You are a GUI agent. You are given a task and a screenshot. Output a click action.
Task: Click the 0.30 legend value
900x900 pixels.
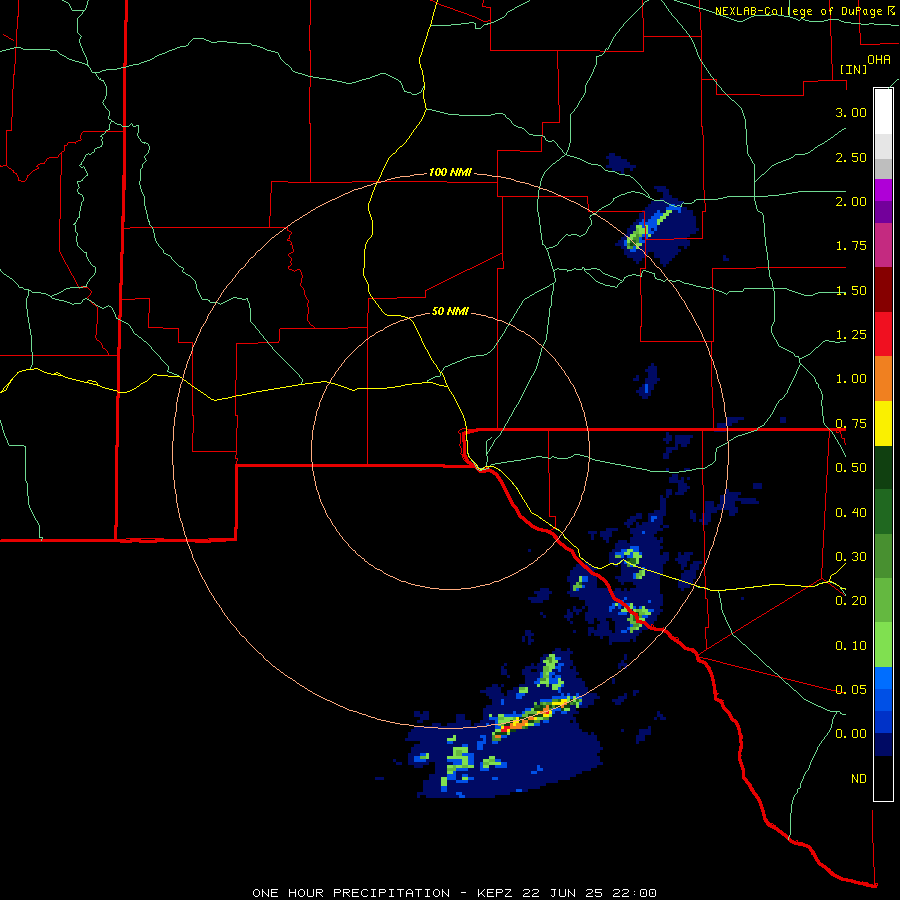[x=851, y=557]
